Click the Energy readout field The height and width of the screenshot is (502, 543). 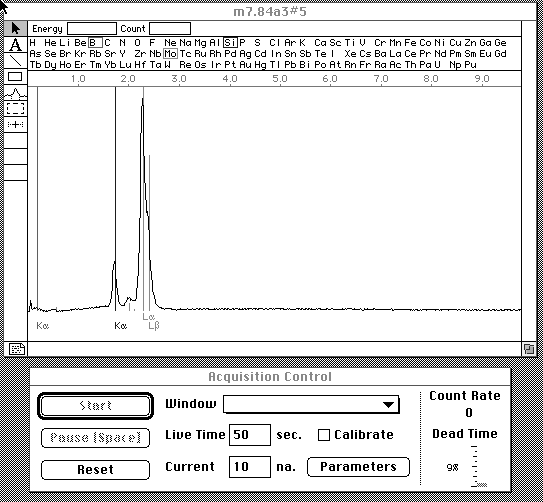[x=92, y=29]
